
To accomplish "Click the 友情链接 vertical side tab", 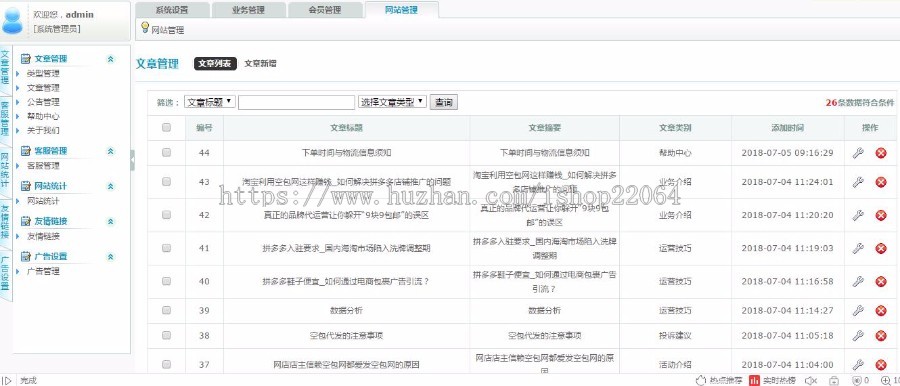I will [x=5, y=222].
